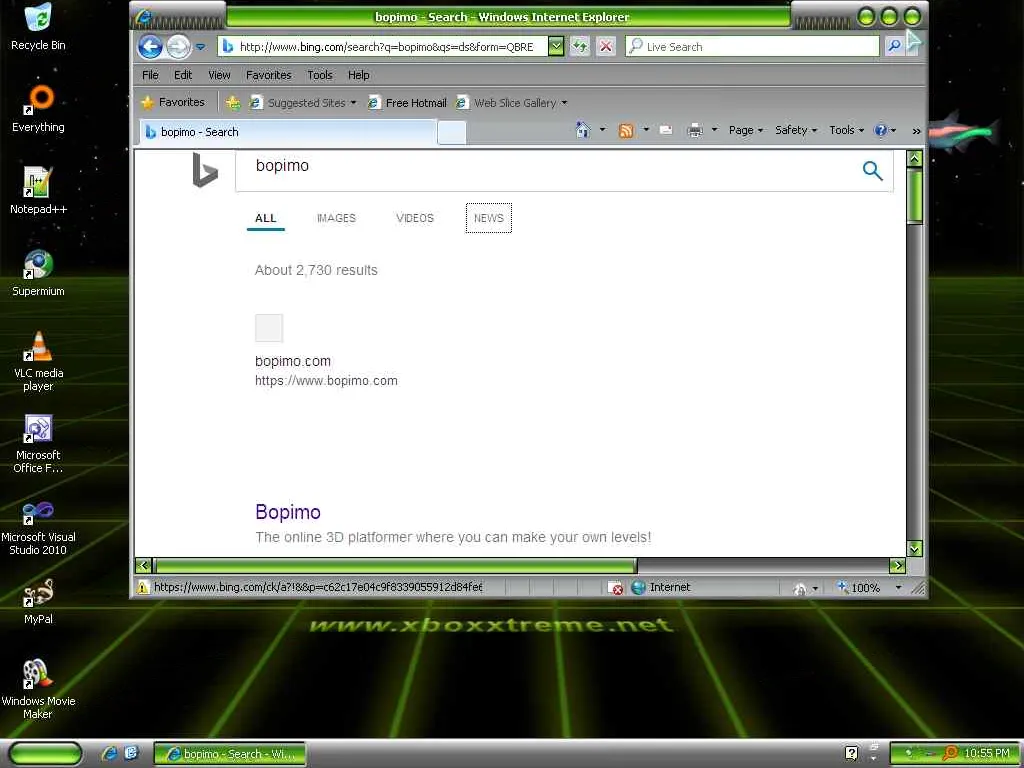Screen dimensions: 1024x768
Task: Switch to the VIDEOS tab
Action: click(415, 218)
